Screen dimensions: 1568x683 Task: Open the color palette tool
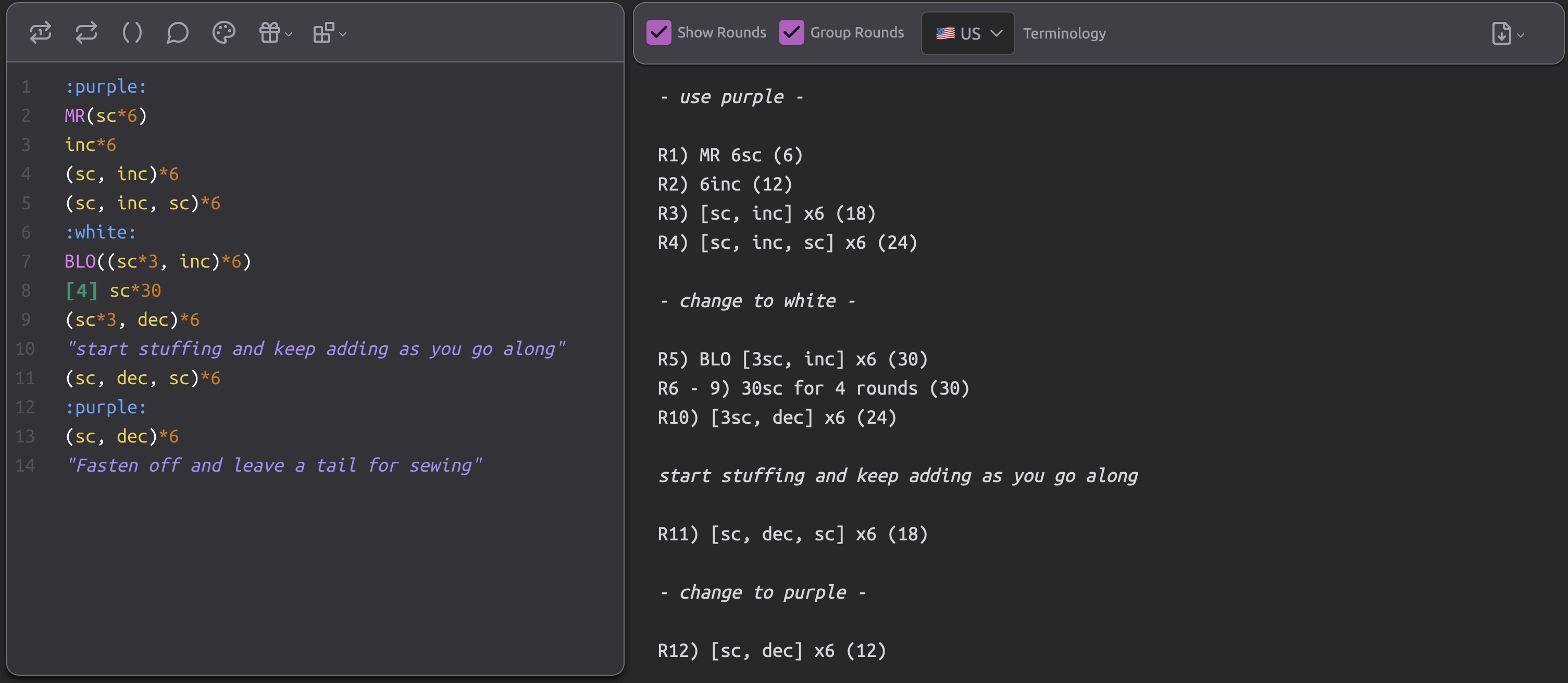223,33
